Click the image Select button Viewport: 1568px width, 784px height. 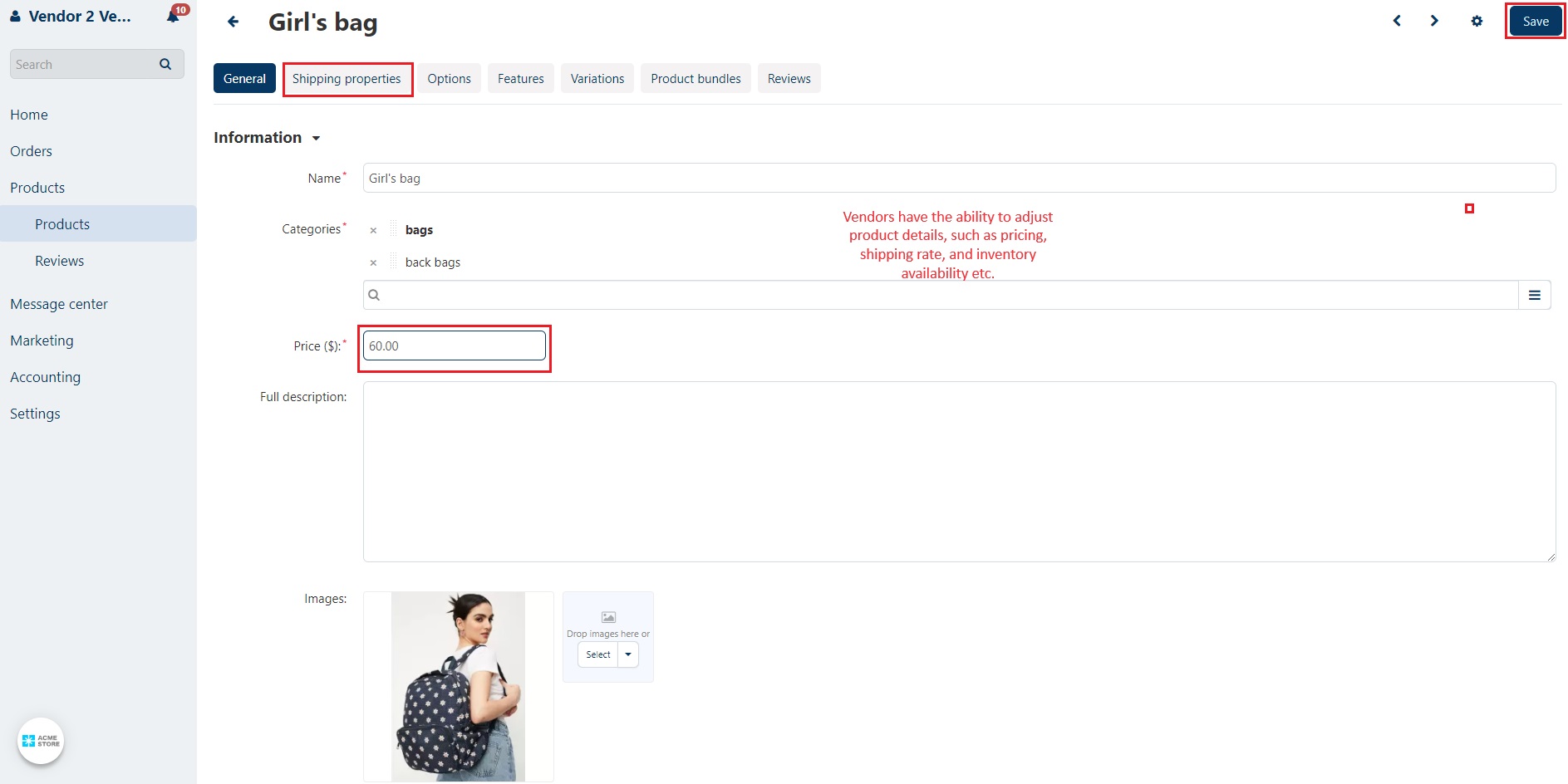coord(598,654)
